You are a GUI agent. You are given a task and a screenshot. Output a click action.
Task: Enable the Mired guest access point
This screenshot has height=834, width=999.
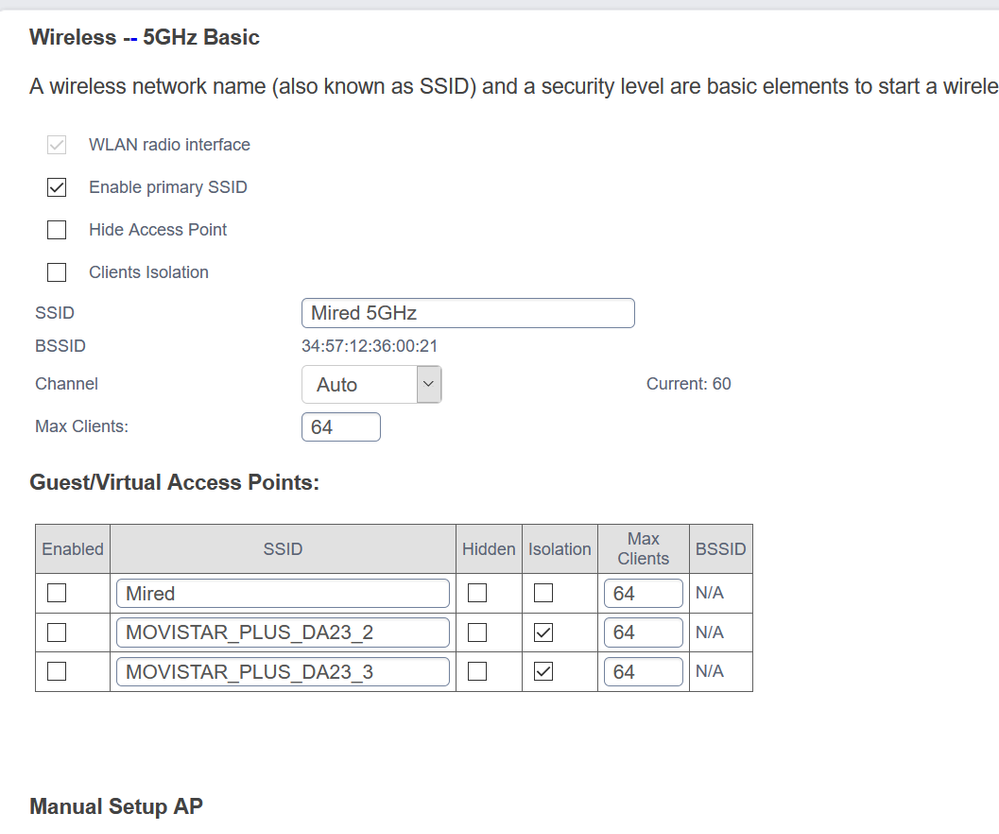(57, 593)
